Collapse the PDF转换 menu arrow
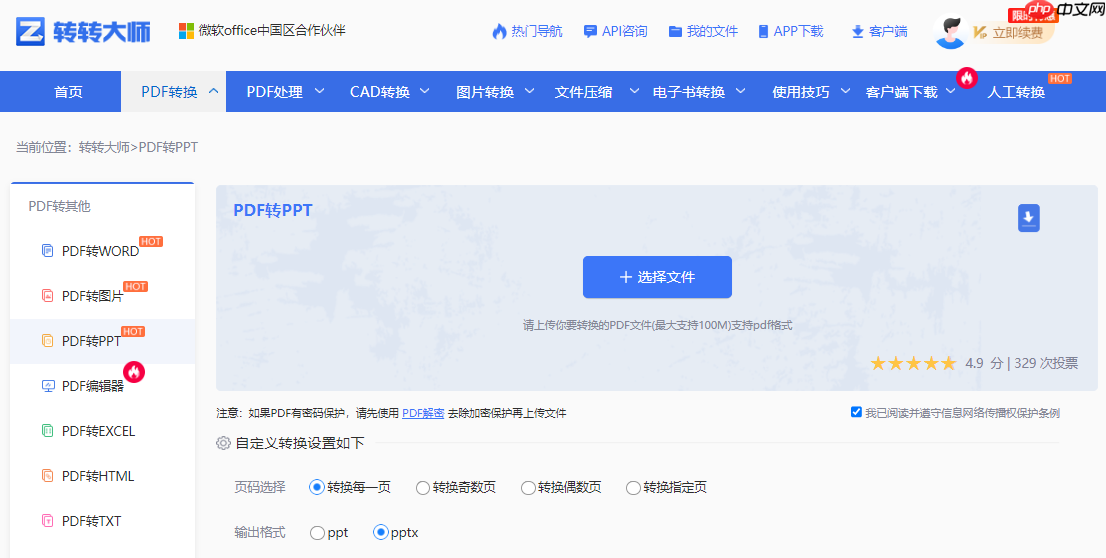1106x558 pixels. coord(214,90)
